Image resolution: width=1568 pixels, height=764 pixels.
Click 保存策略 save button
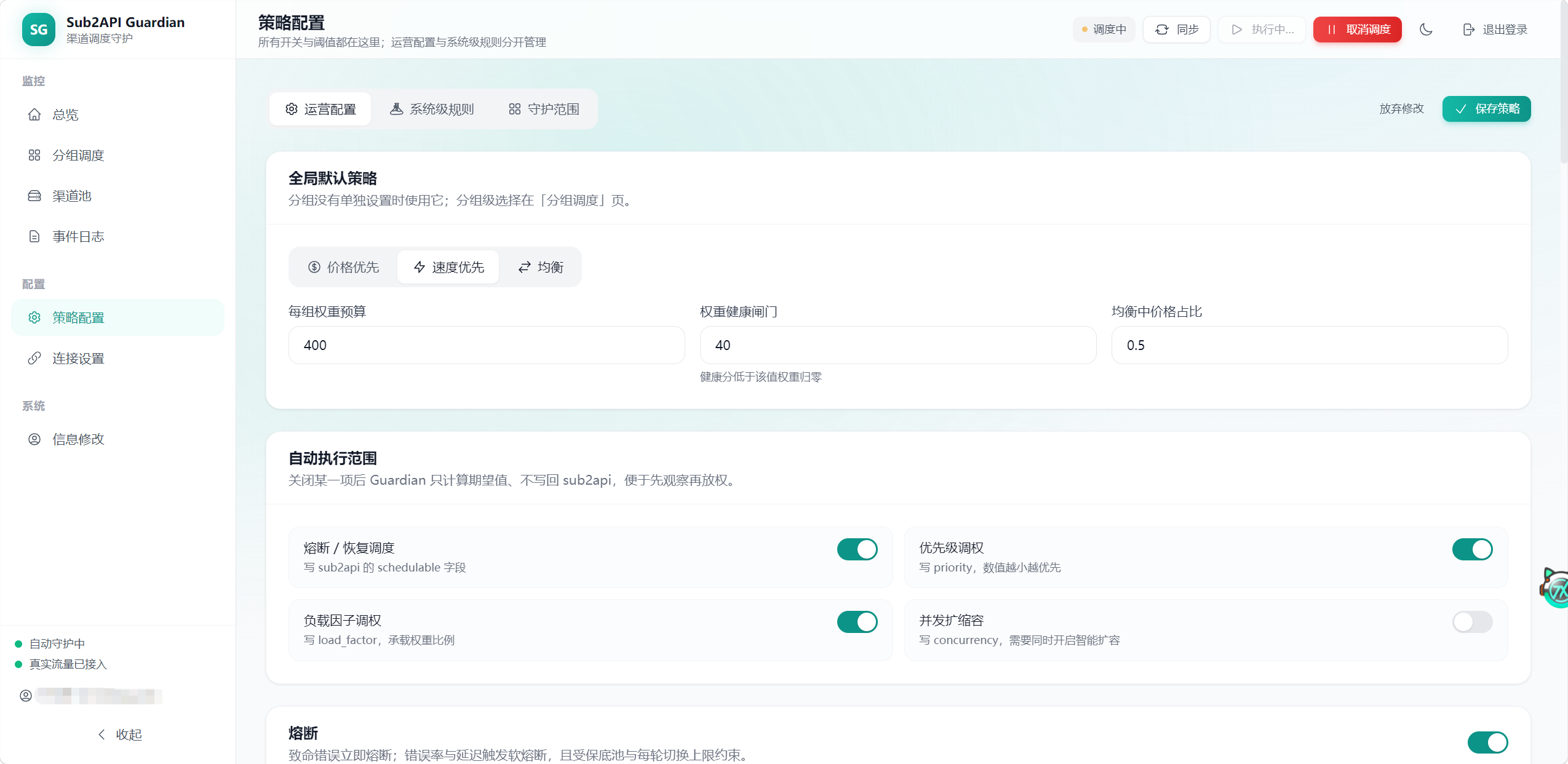click(x=1486, y=109)
